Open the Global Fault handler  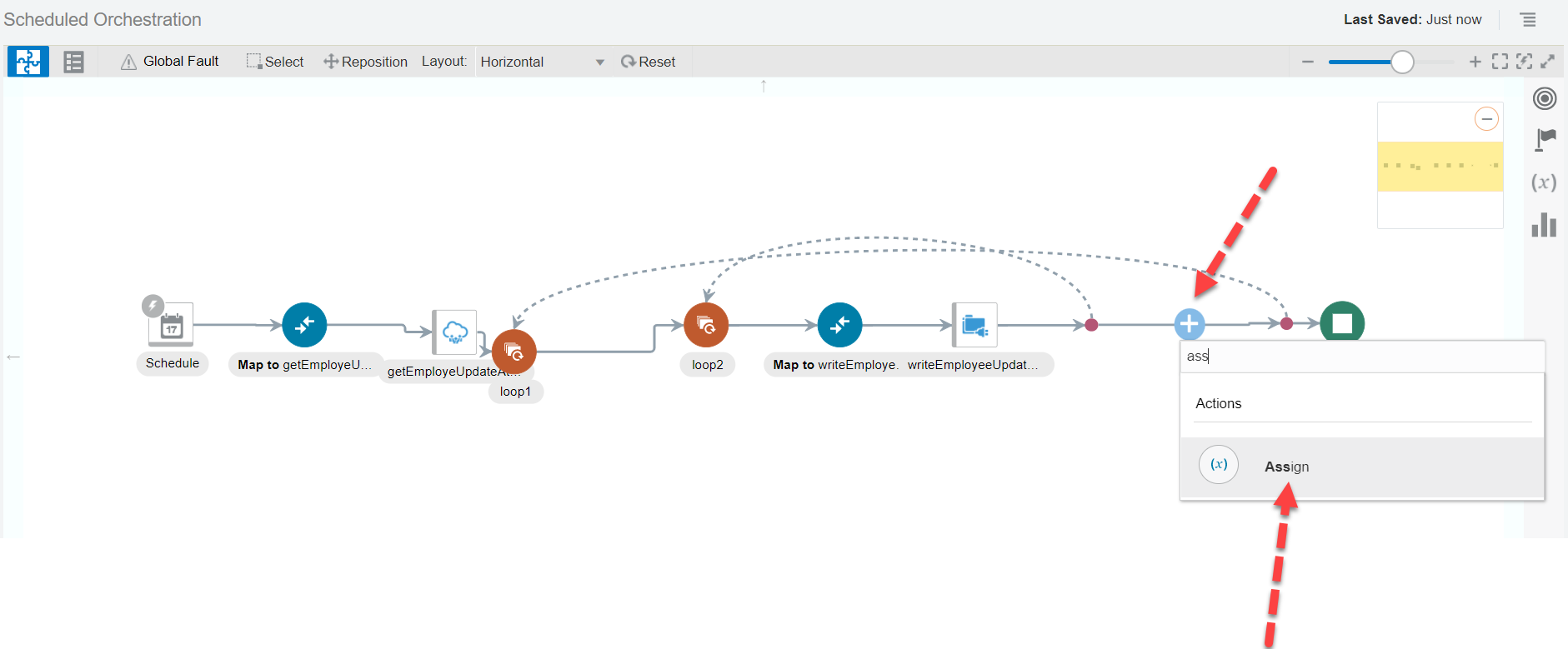click(x=170, y=62)
